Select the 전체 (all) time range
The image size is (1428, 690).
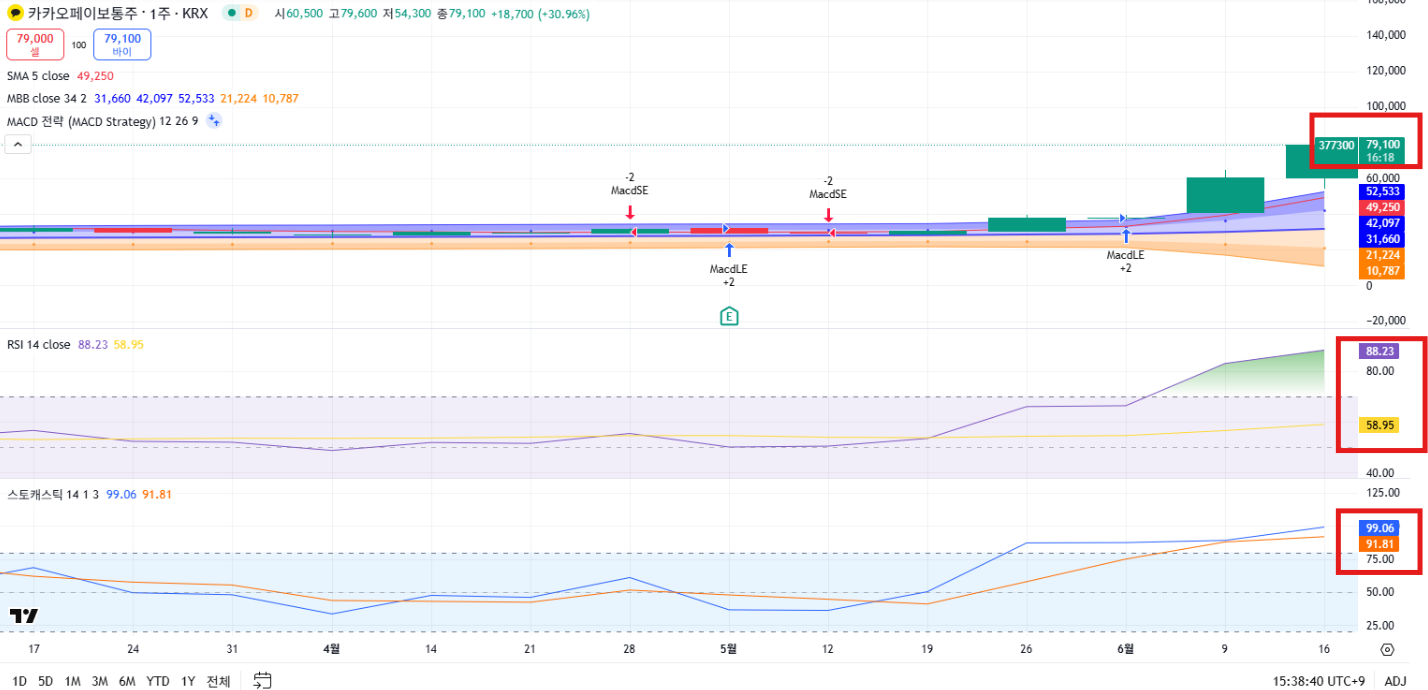point(218,681)
